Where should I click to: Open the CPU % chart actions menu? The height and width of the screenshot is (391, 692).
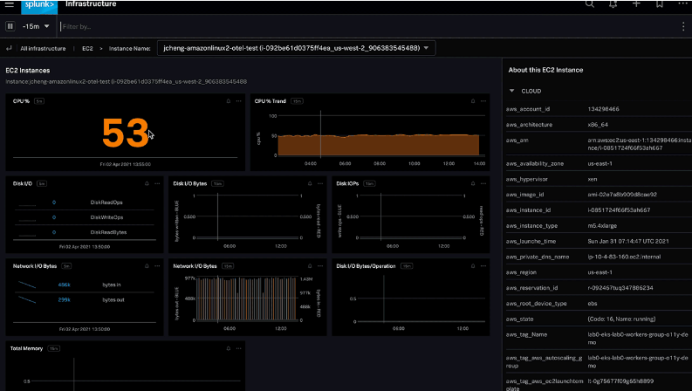coord(239,101)
